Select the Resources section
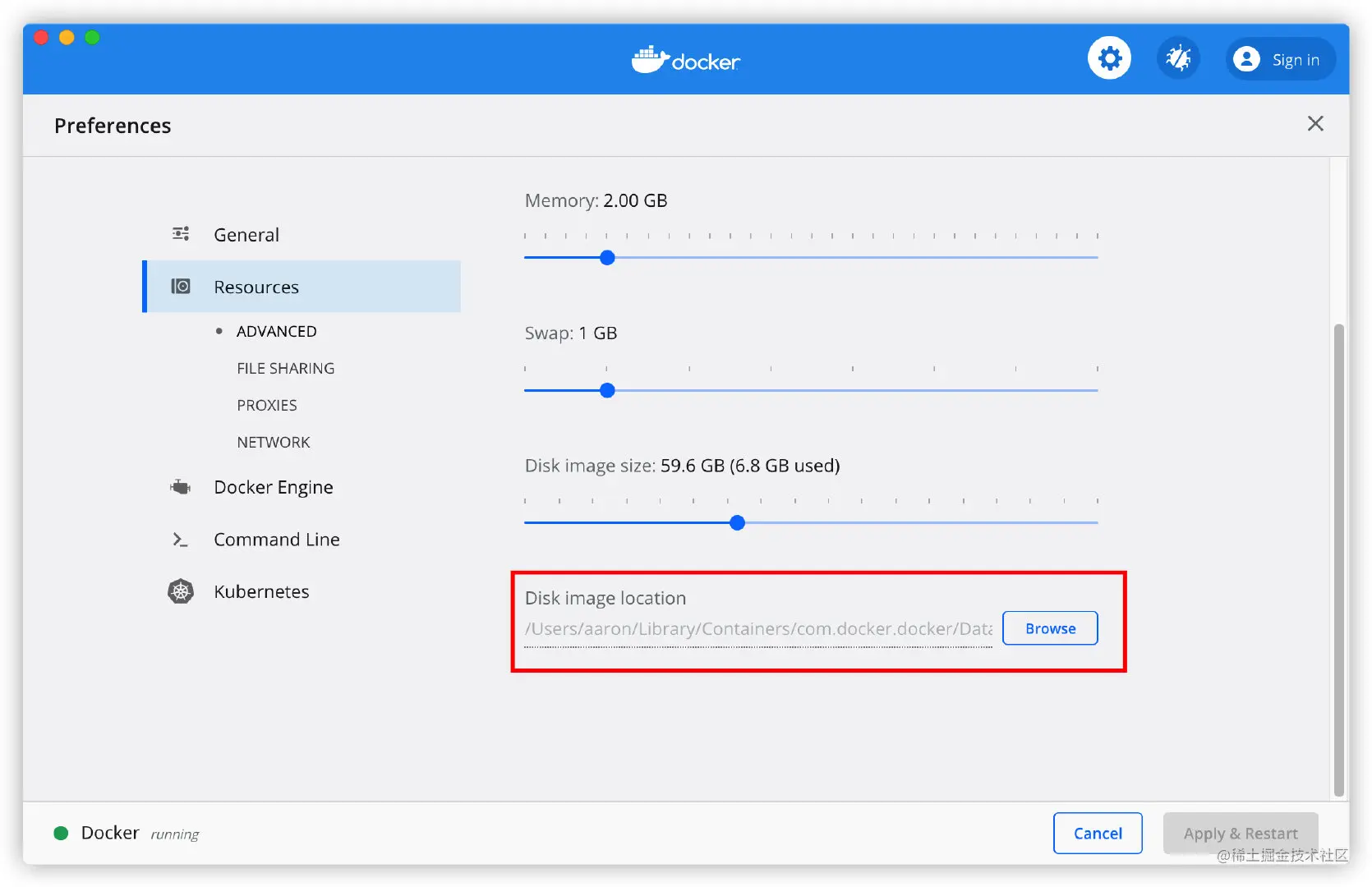Screen dimensions: 1372x887 (302, 287)
